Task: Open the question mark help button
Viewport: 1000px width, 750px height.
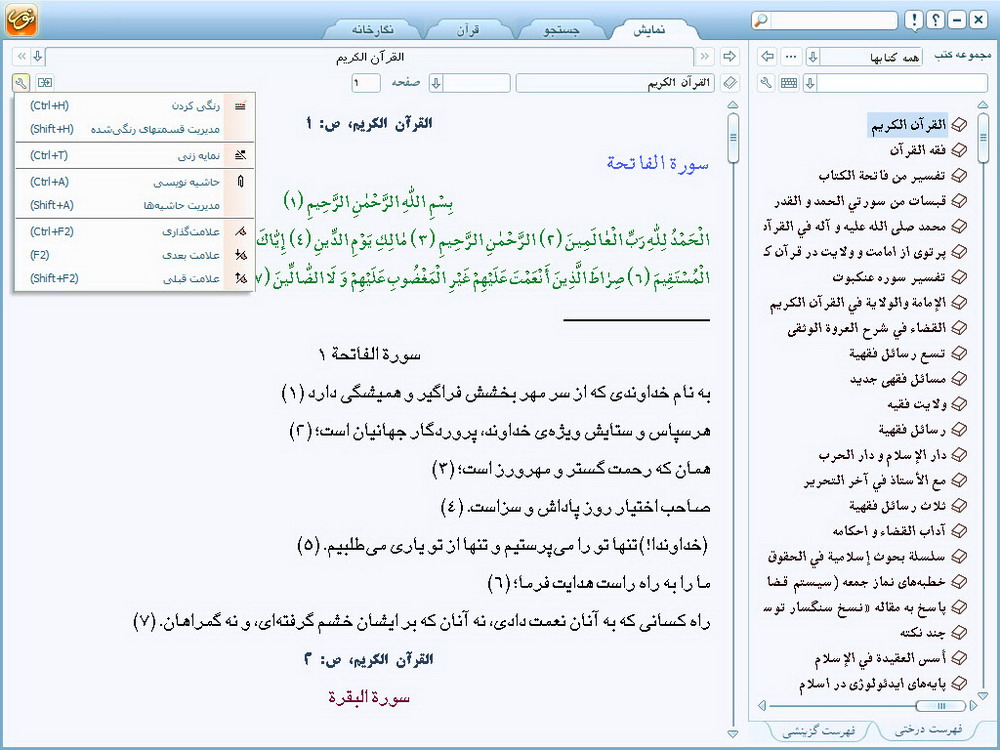Action: (935, 20)
